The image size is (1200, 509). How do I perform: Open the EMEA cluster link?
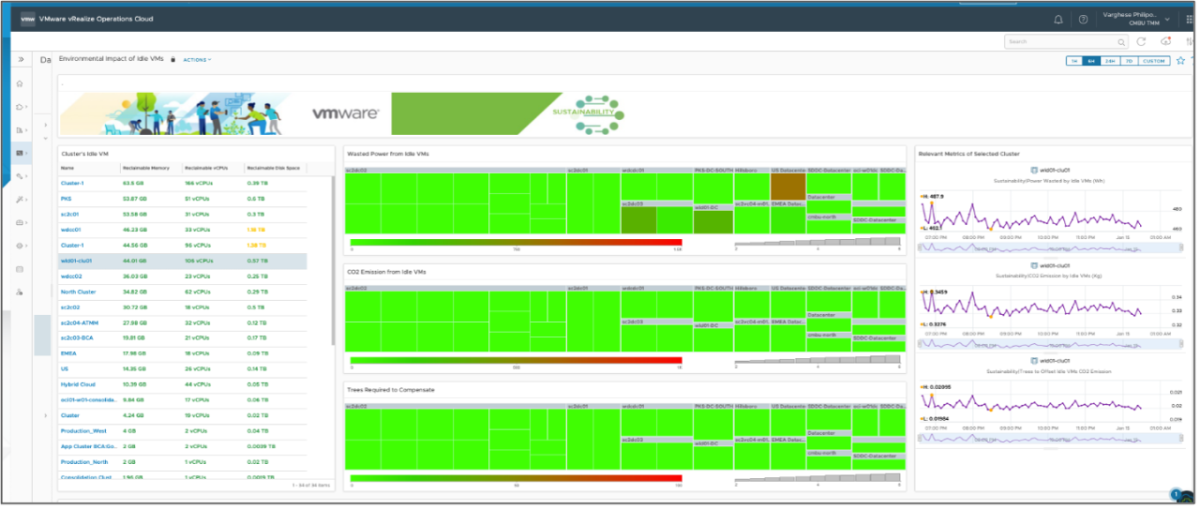coord(67,353)
